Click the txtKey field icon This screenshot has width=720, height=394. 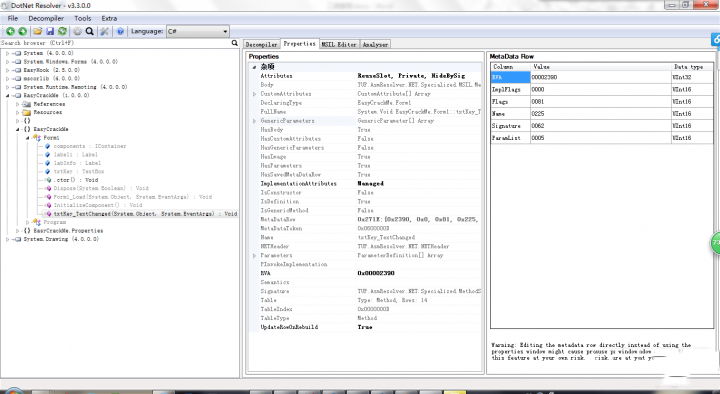click(47, 171)
